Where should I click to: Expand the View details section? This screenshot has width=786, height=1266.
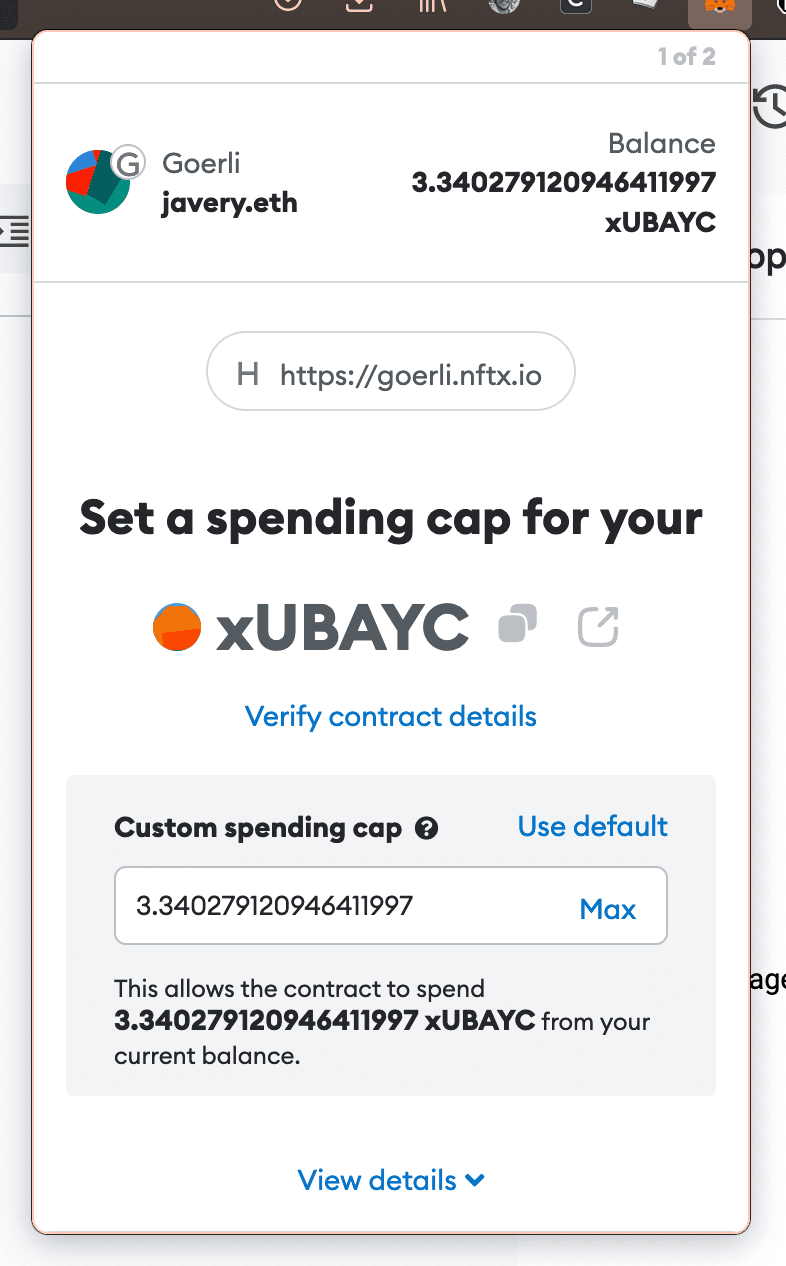[x=391, y=1180]
